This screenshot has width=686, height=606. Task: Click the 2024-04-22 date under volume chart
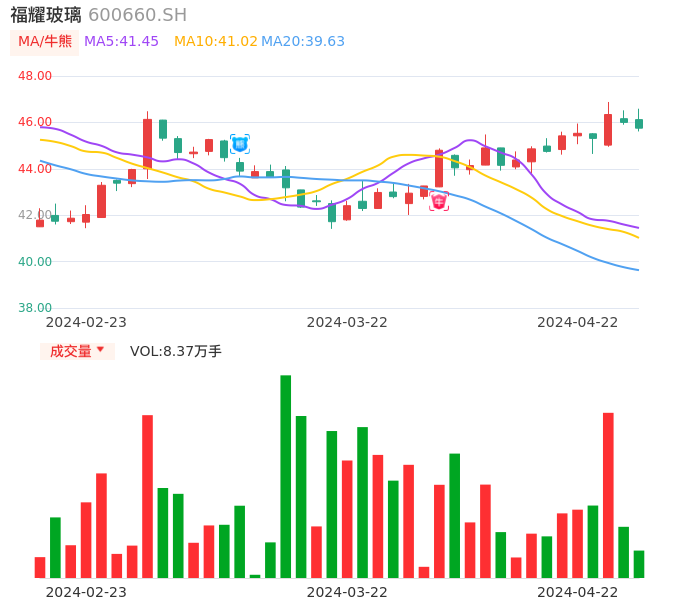[578, 592]
